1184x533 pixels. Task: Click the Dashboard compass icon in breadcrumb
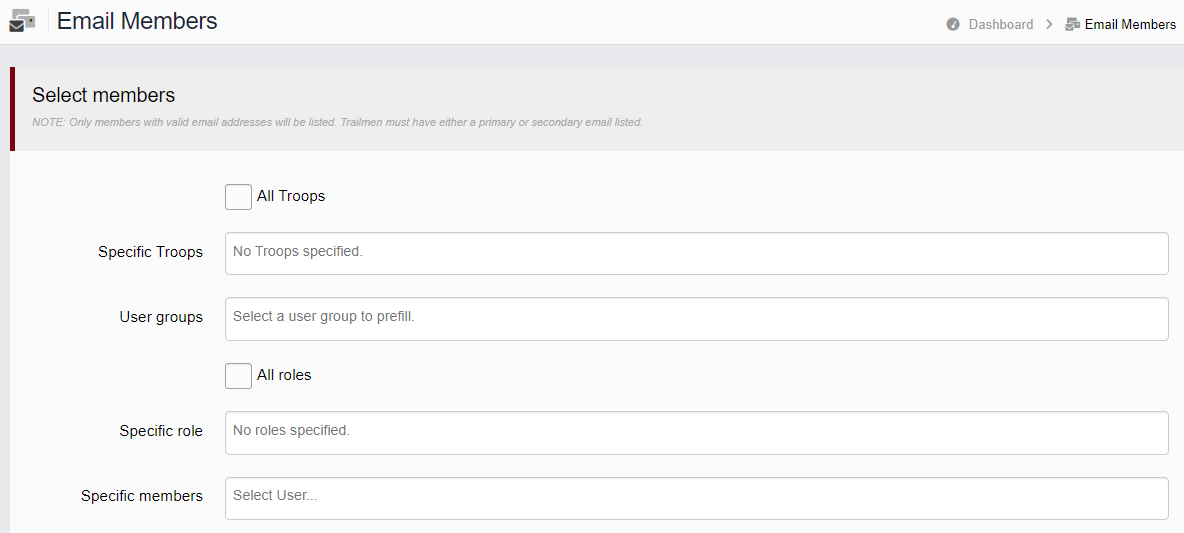coord(953,24)
